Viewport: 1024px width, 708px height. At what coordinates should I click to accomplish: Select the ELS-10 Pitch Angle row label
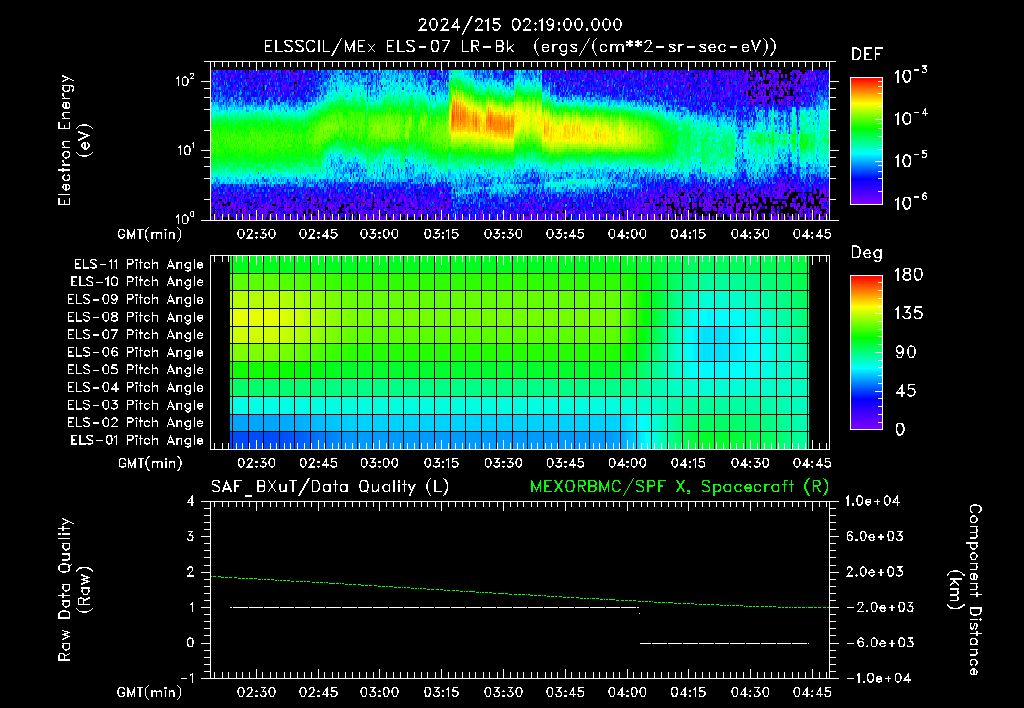[x=137, y=282]
